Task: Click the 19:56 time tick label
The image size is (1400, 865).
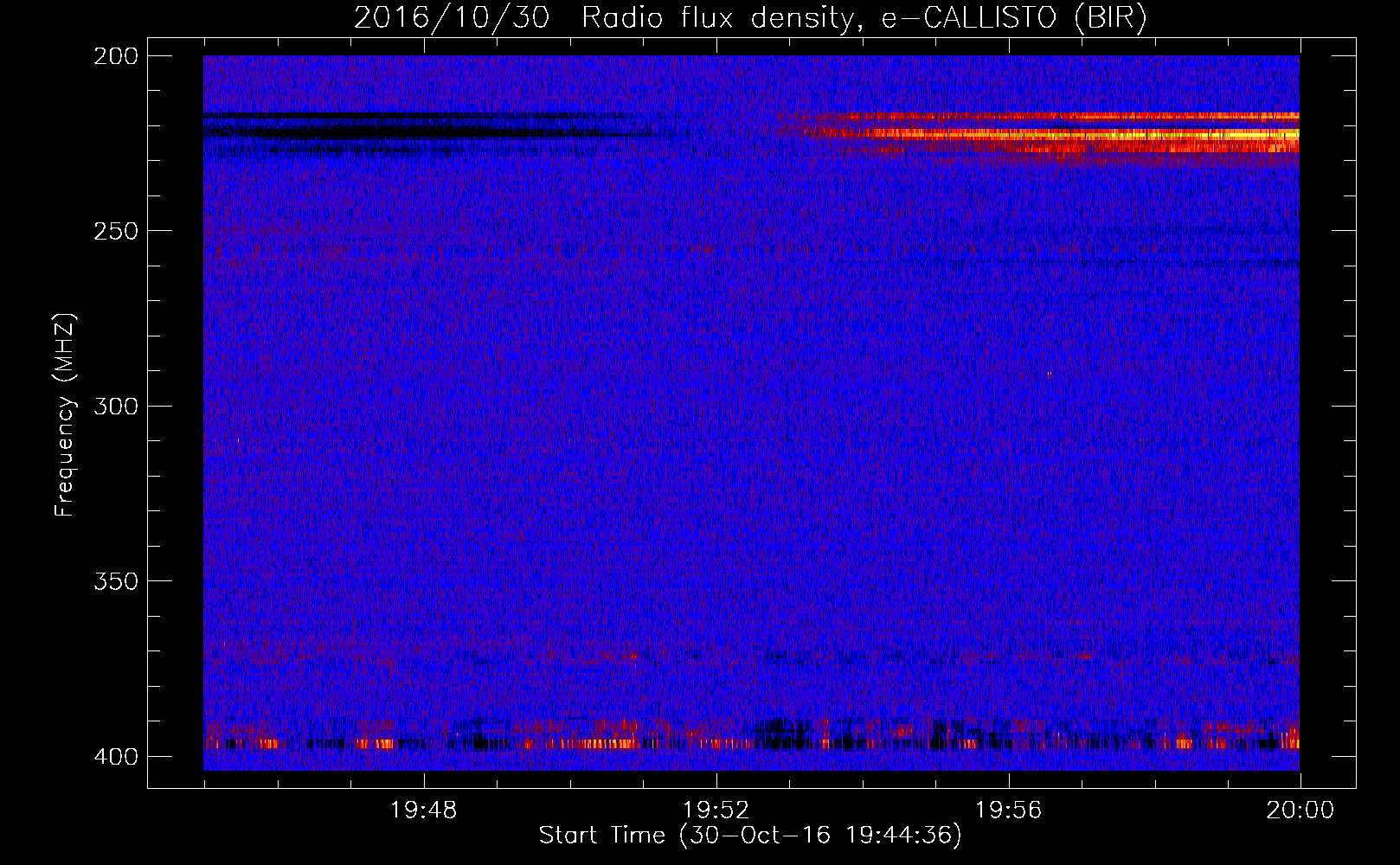Action: click(1008, 811)
